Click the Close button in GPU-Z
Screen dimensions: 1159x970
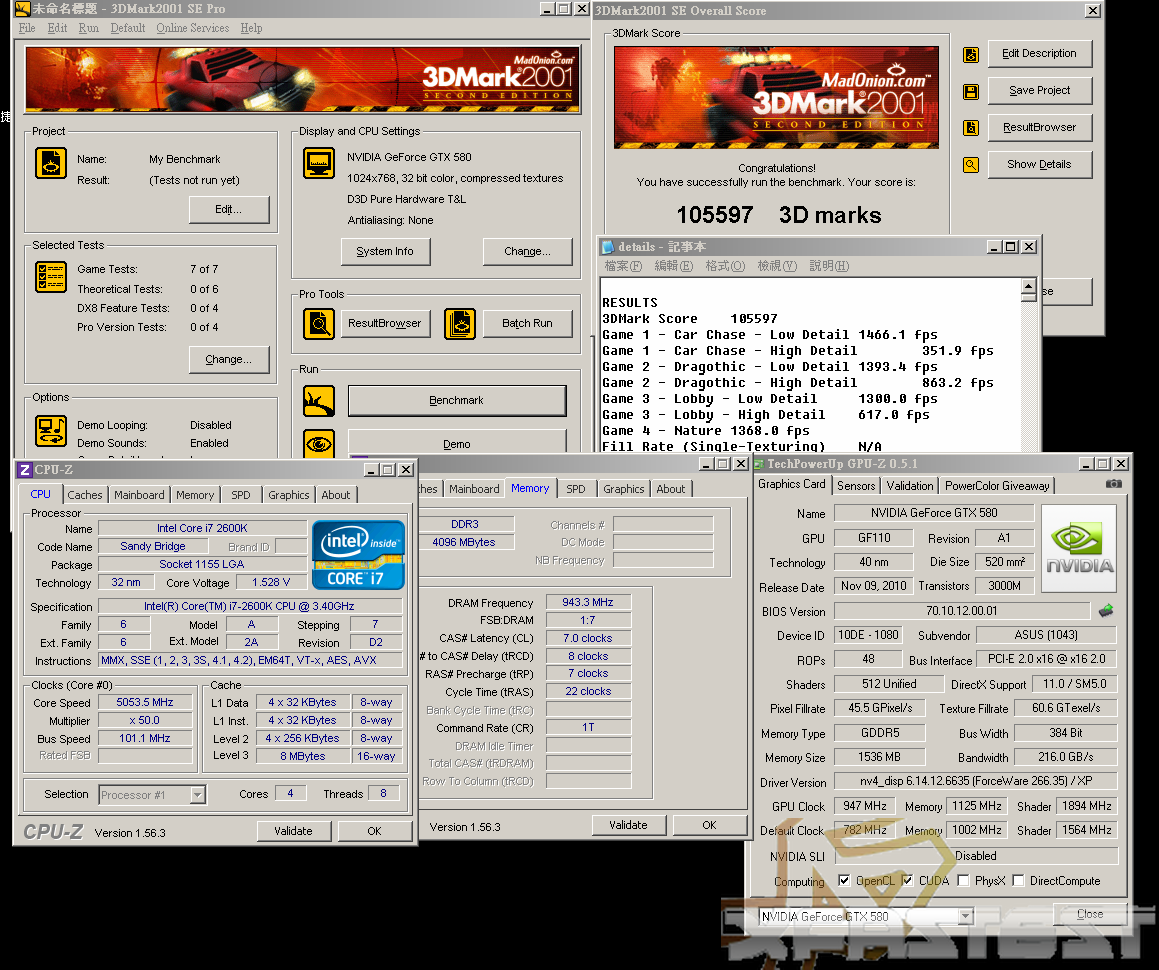[x=1090, y=915]
